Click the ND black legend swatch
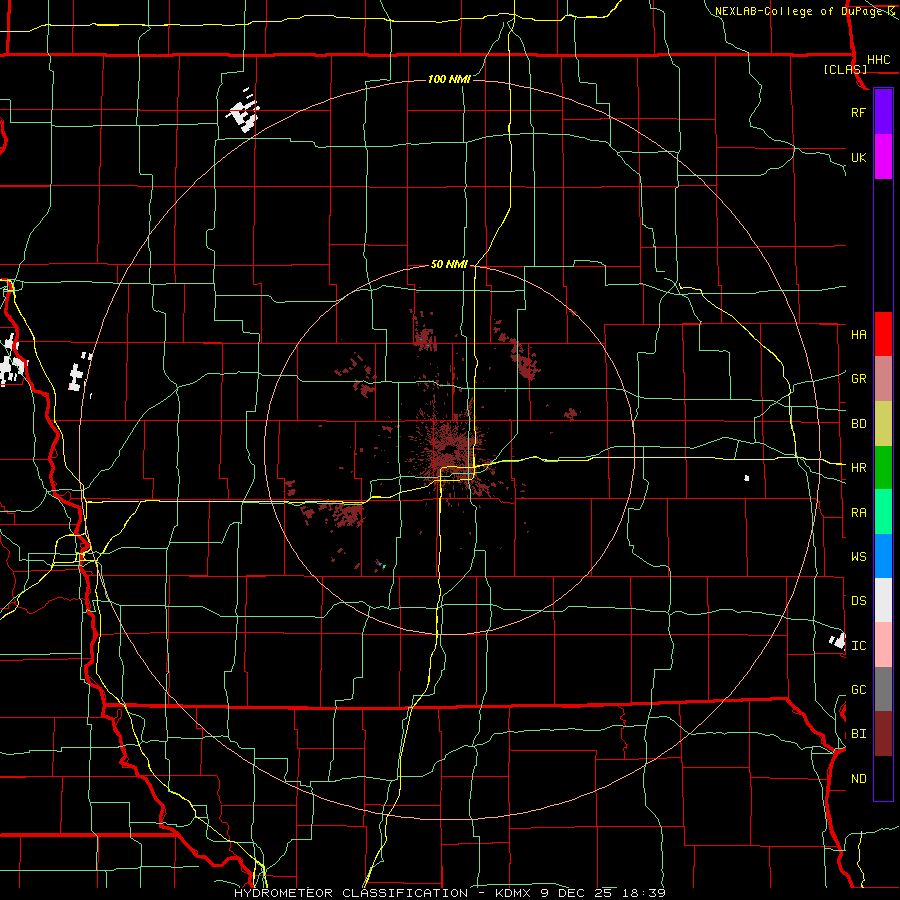Image resolution: width=900 pixels, height=900 pixels. (883, 778)
